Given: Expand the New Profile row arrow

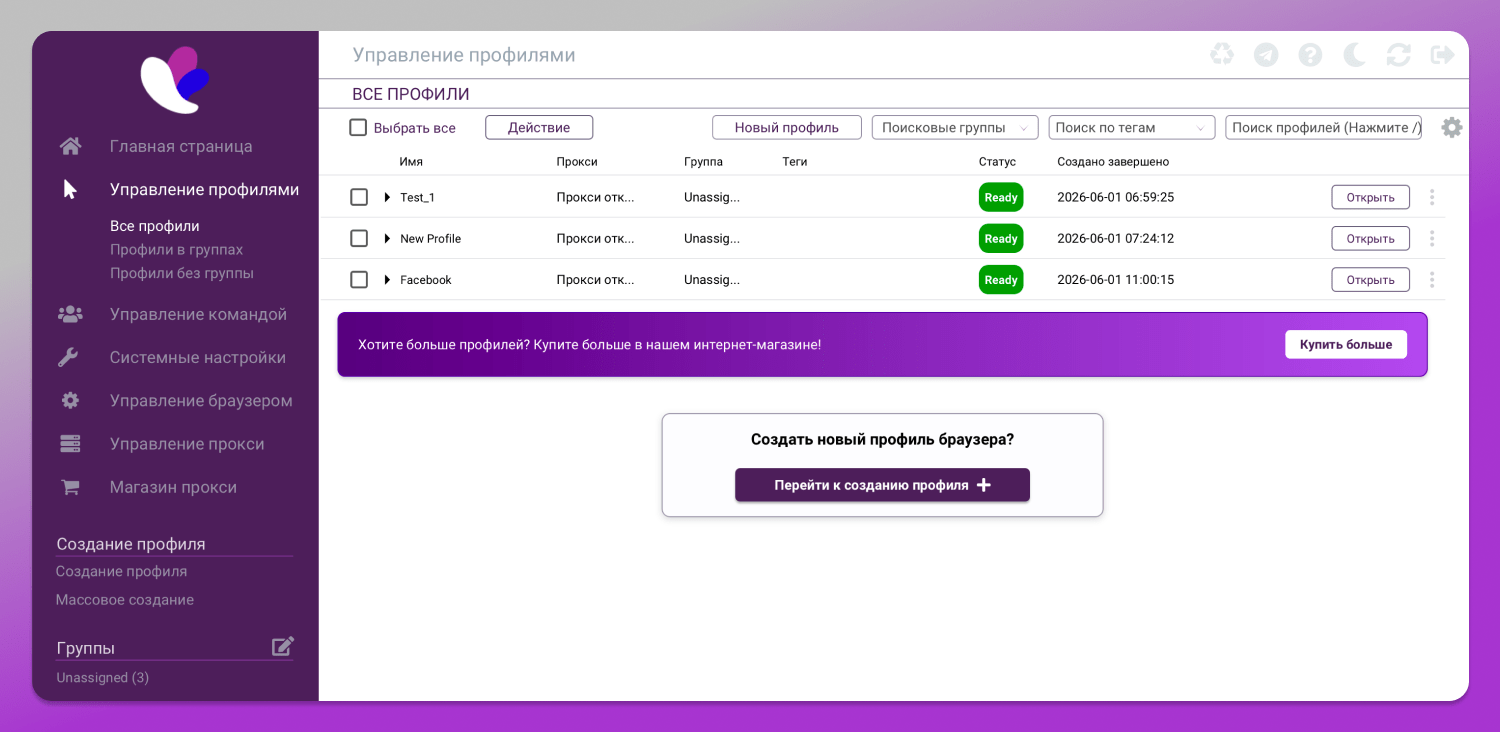Looking at the screenshot, I should [387, 238].
